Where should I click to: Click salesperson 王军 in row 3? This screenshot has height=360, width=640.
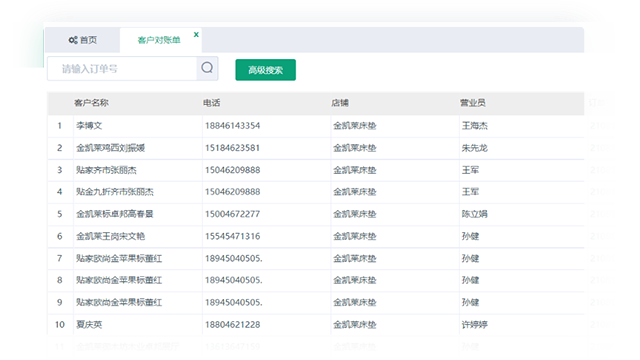coord(470,170)
